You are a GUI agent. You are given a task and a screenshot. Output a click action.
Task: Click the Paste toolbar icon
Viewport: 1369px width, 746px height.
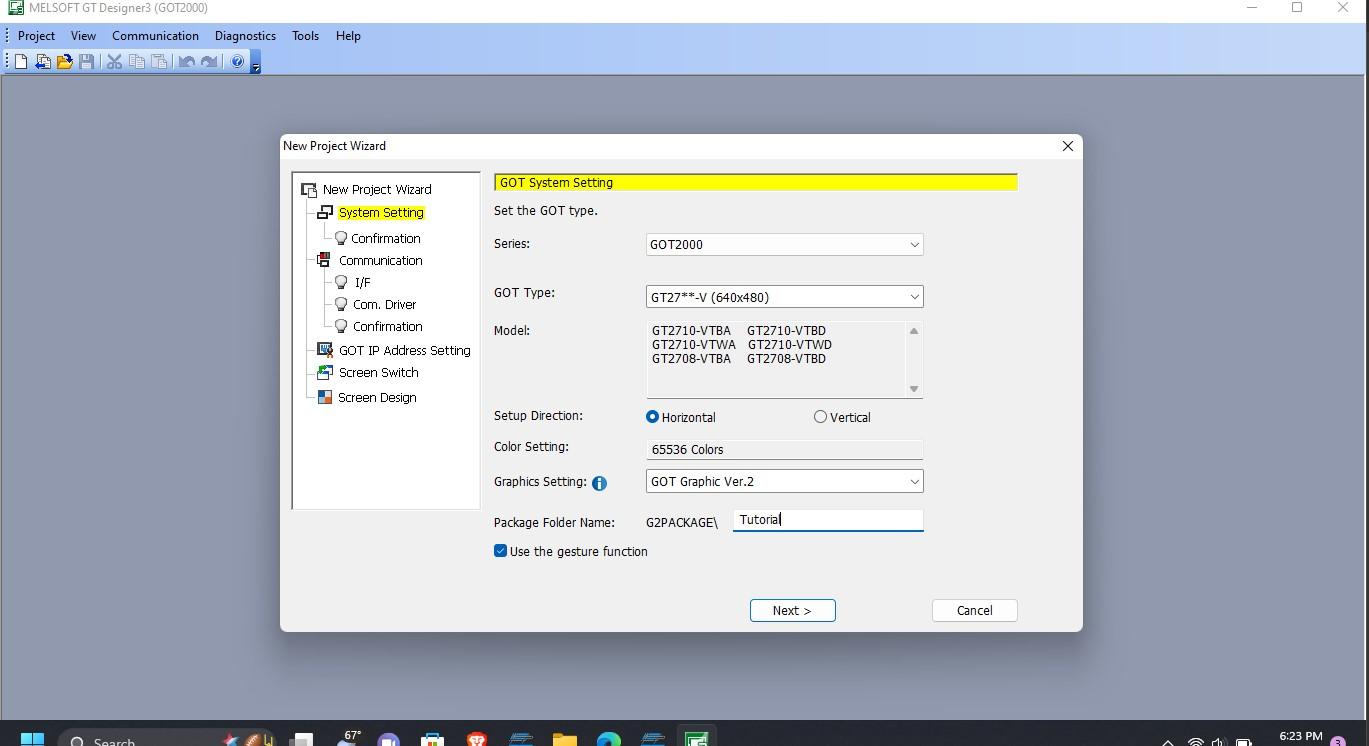click(x=158, y=62)
